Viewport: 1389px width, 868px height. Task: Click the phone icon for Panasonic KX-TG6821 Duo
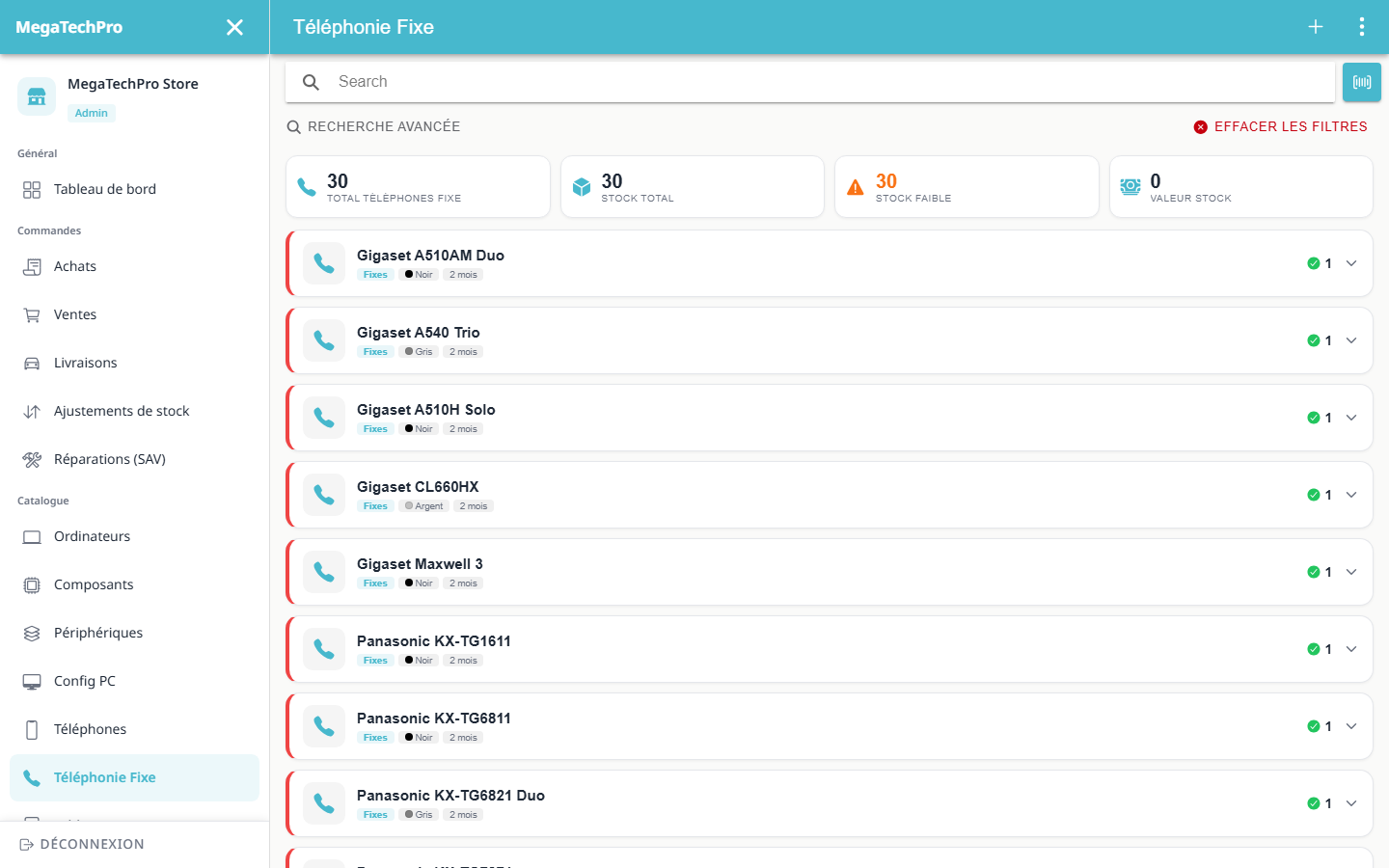324,803
